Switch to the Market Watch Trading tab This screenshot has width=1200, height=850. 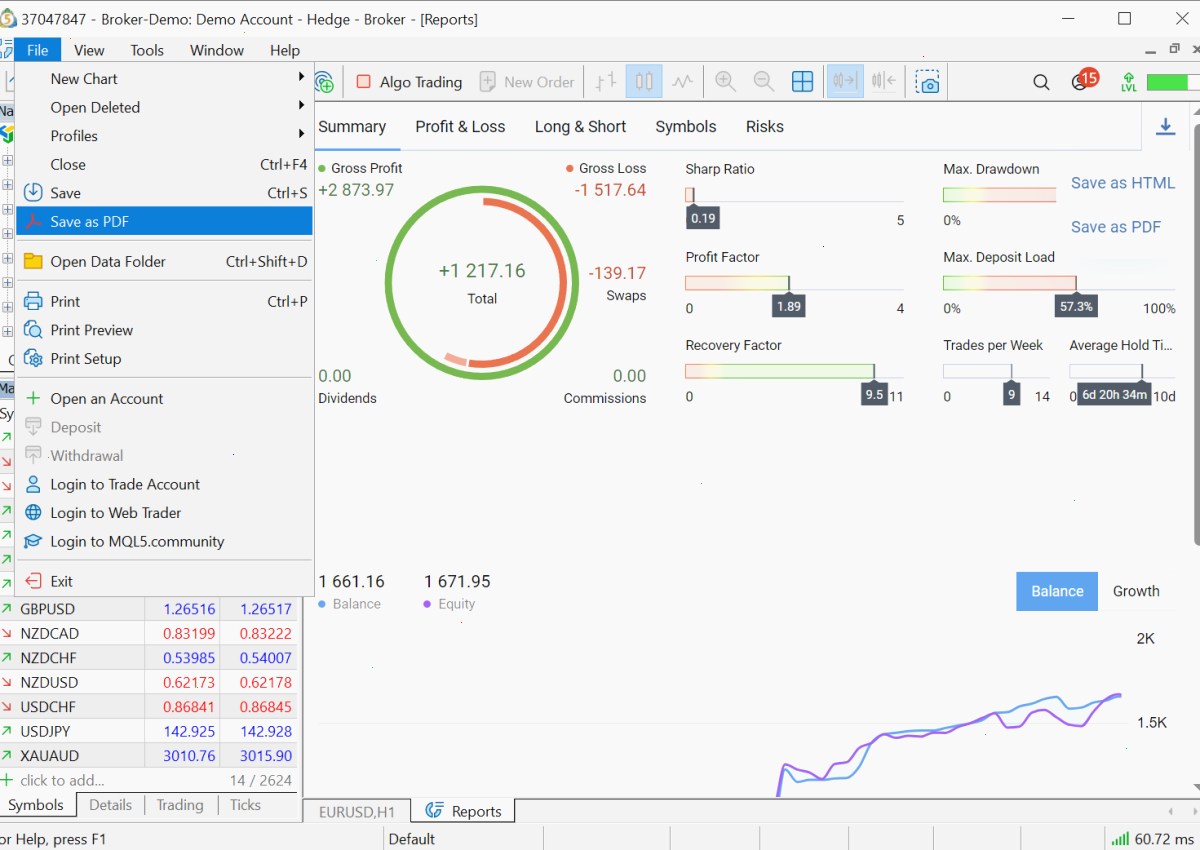point(180,805)
